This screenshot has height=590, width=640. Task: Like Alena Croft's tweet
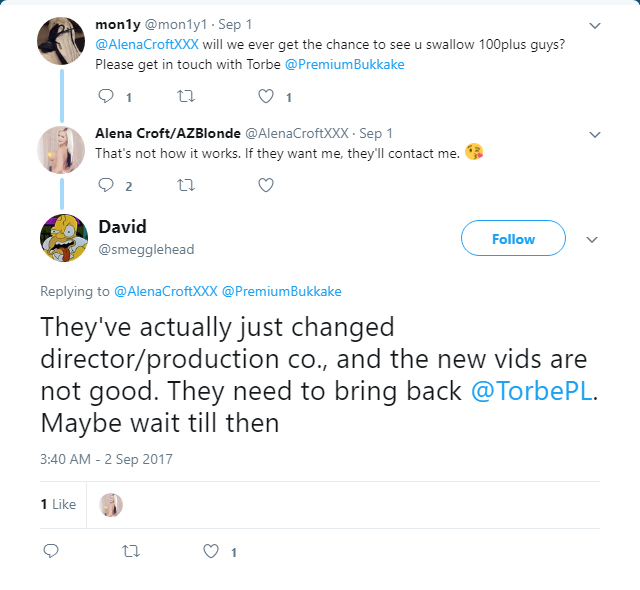pyautogui.click(x=266, y=185)
